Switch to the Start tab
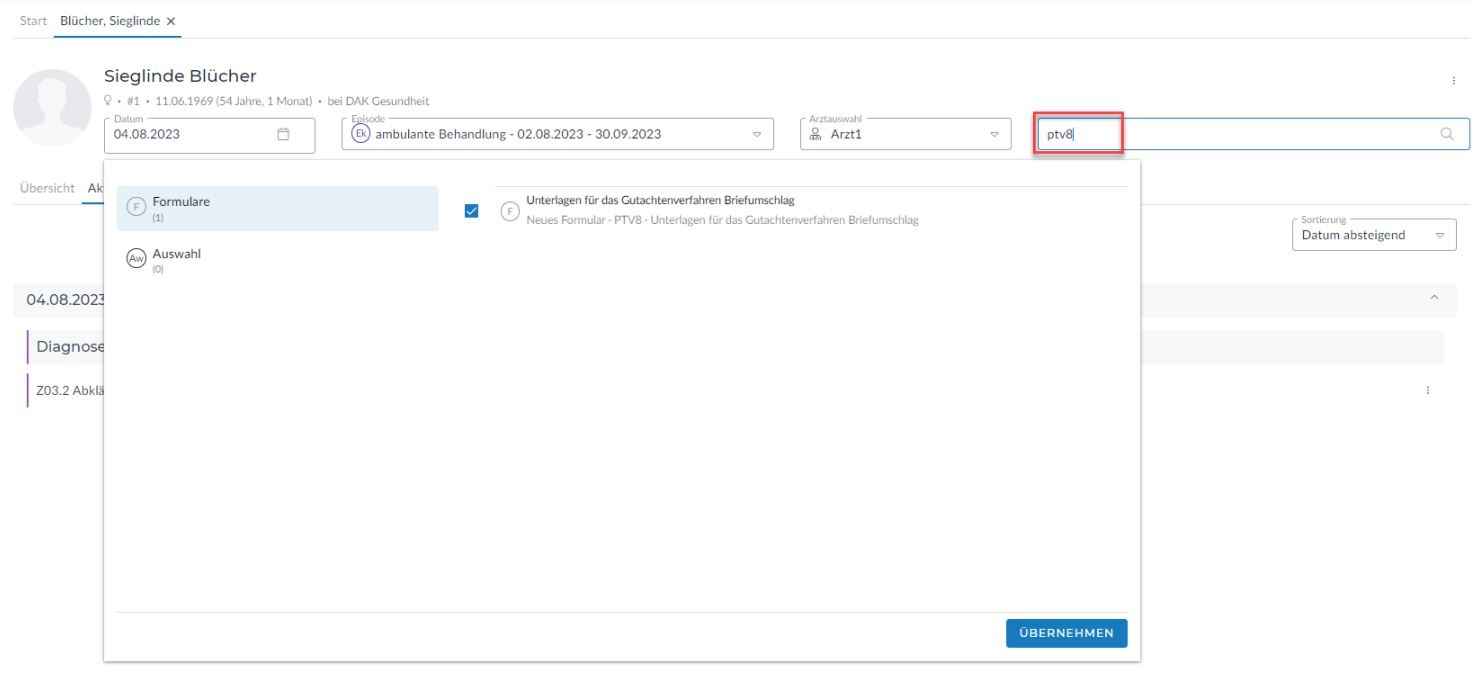 click(x=33, y=21)
